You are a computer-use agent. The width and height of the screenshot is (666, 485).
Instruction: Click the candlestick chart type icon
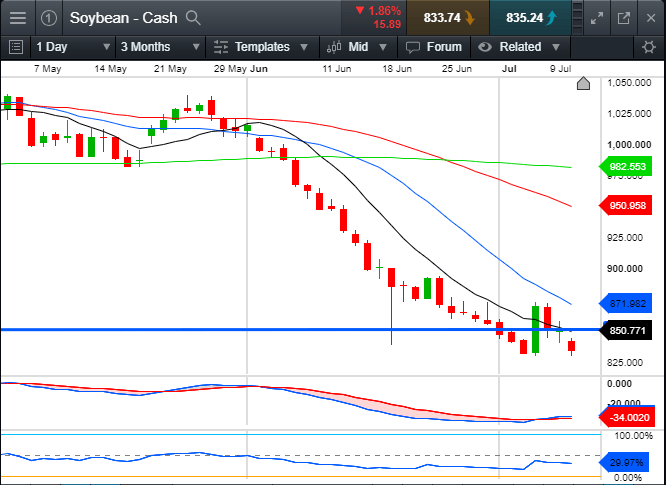point(334,47)
